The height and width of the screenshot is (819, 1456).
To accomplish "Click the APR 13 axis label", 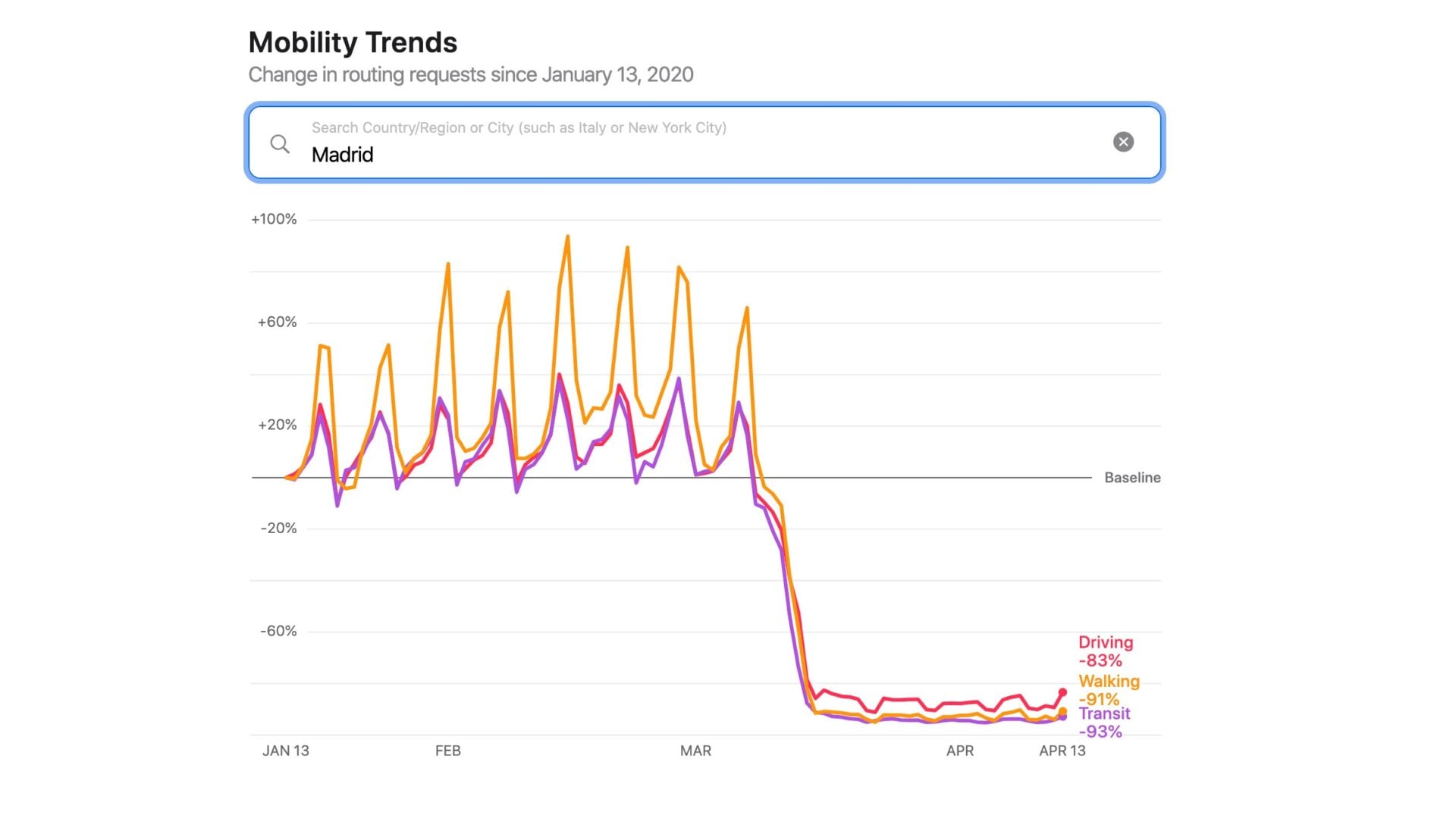I will (x=1062, y=751).
